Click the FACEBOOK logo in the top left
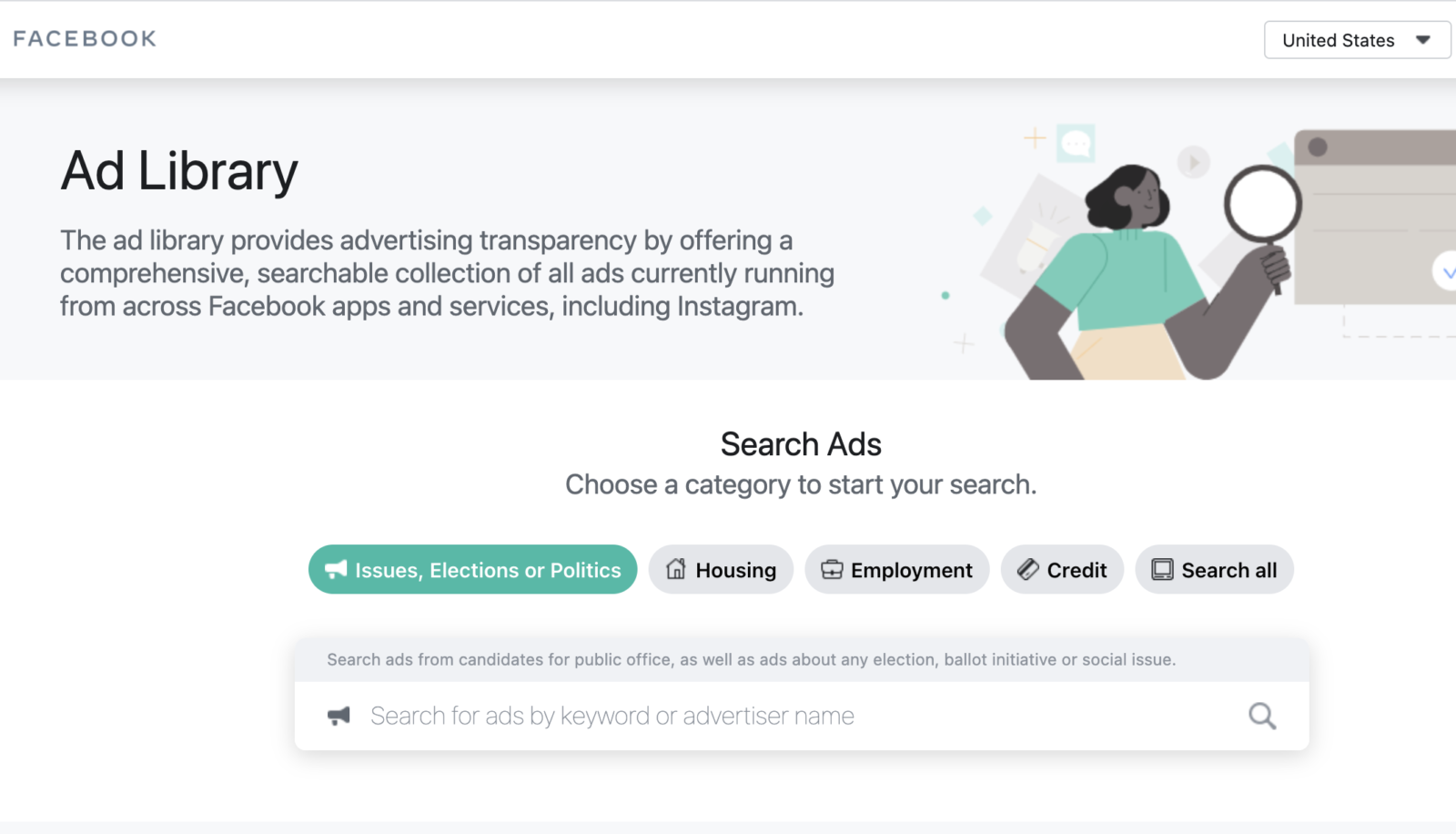Viewport: 1456px width, 834px height. 84,38
